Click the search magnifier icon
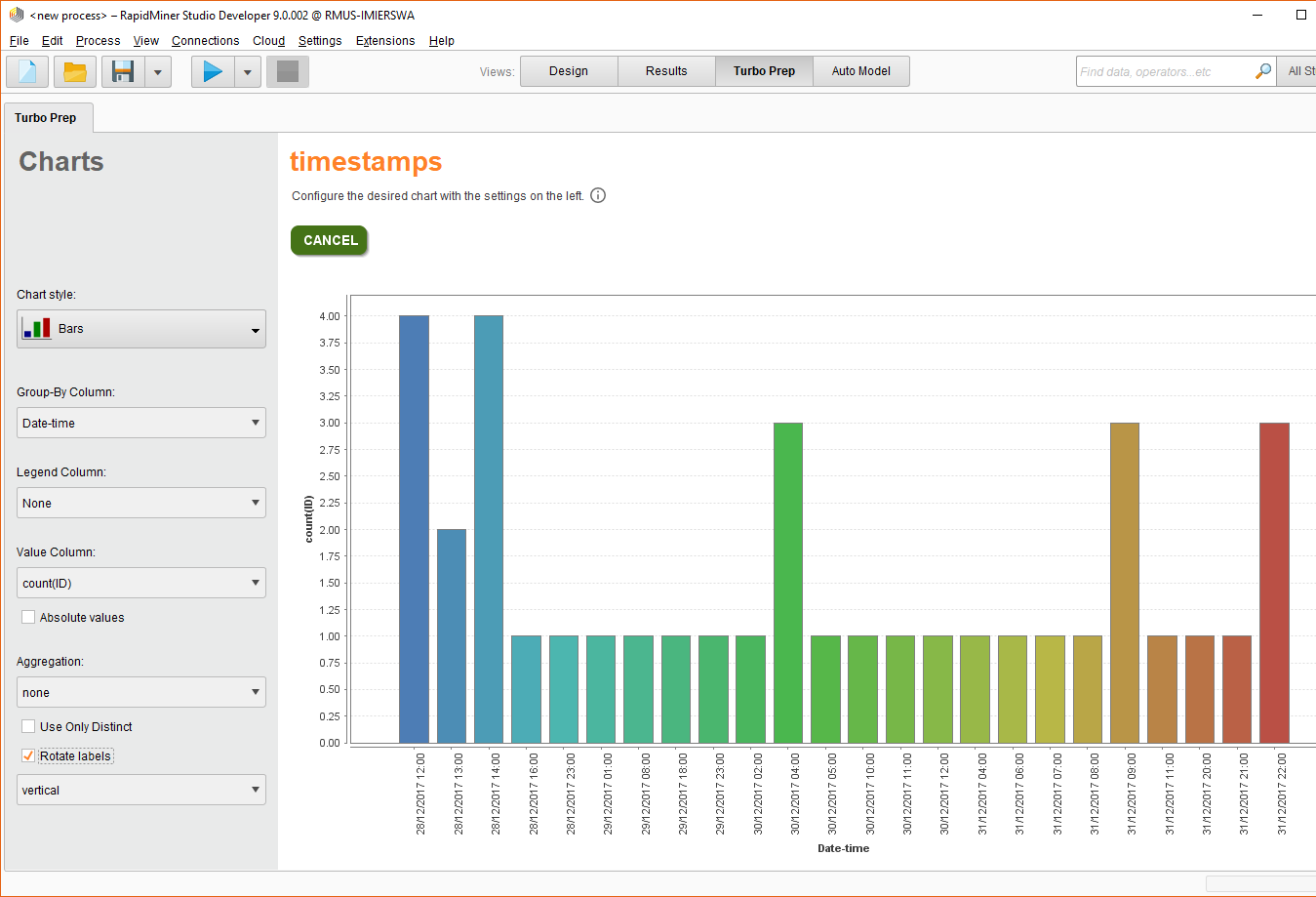The width and height of the screenshot is (1316, 897). point(1263,71)
